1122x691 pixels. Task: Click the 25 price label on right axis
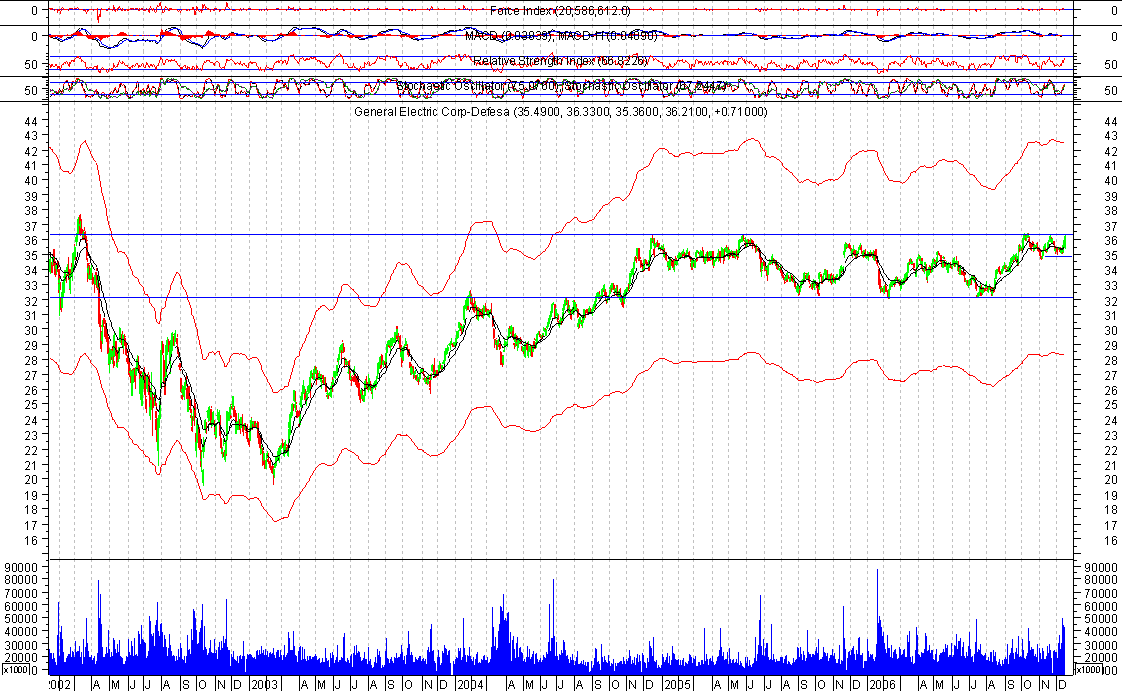pos(1111,406)
